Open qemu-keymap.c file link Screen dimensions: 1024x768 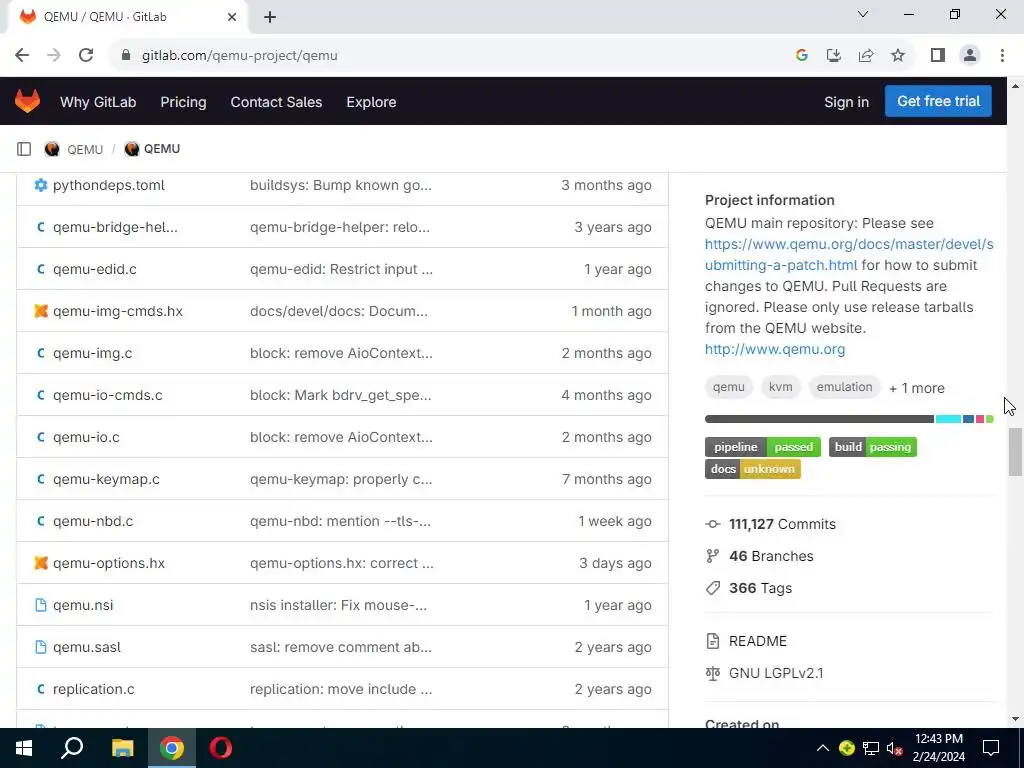pos(106,479)
